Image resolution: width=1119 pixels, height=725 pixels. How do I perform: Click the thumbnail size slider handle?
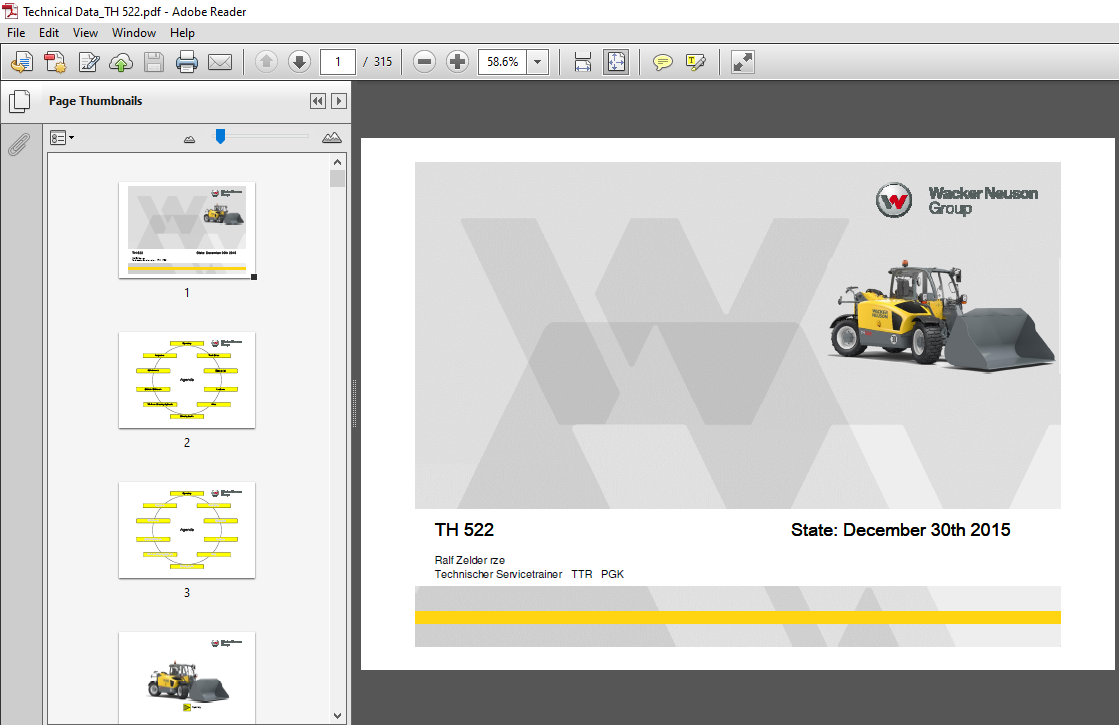click(x=221, y=136)
